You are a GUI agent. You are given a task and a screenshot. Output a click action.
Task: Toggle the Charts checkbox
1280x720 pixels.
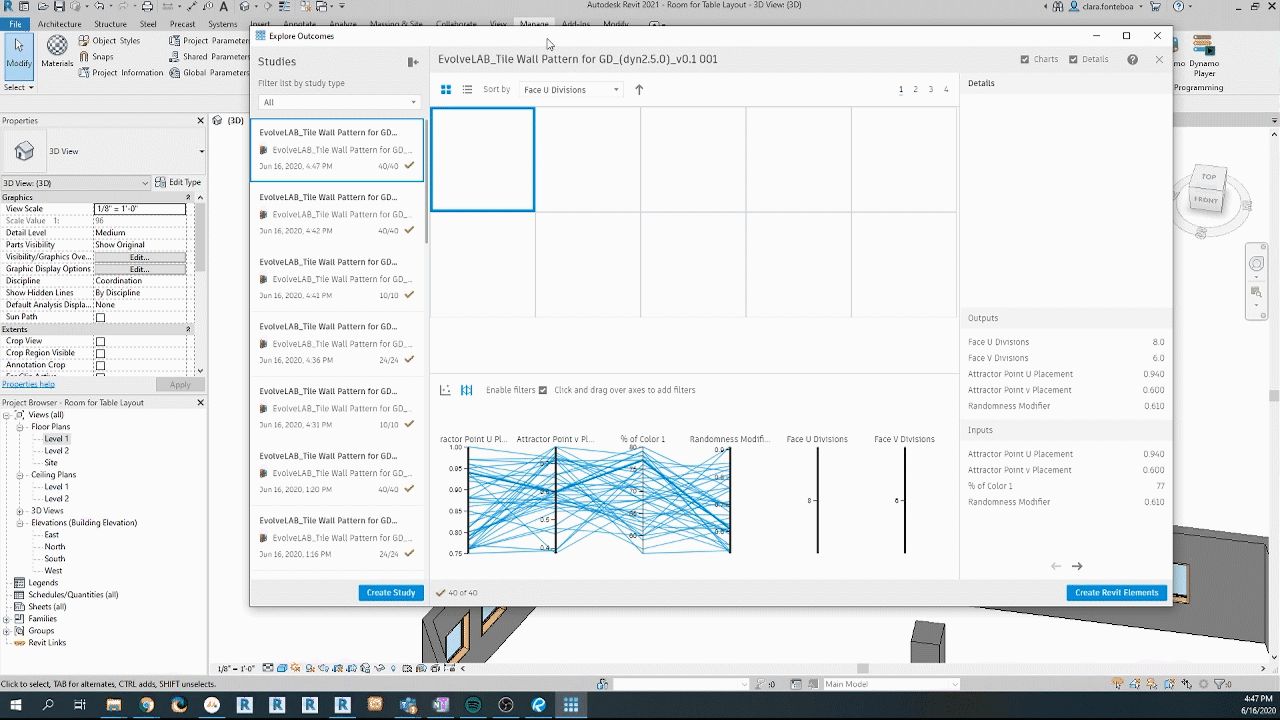pyautogui.click(x=1025, y=59)
